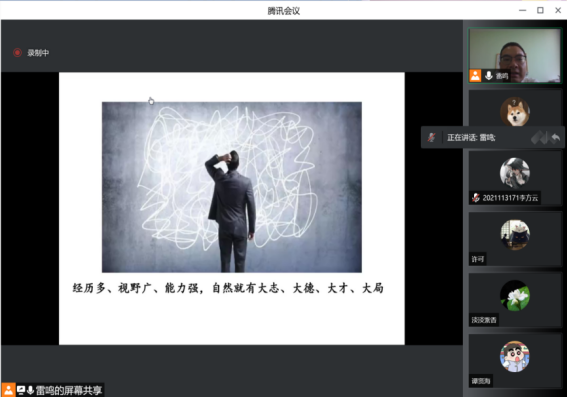
Task: Click the red recording indicator icon
Action: click(17, 53)
